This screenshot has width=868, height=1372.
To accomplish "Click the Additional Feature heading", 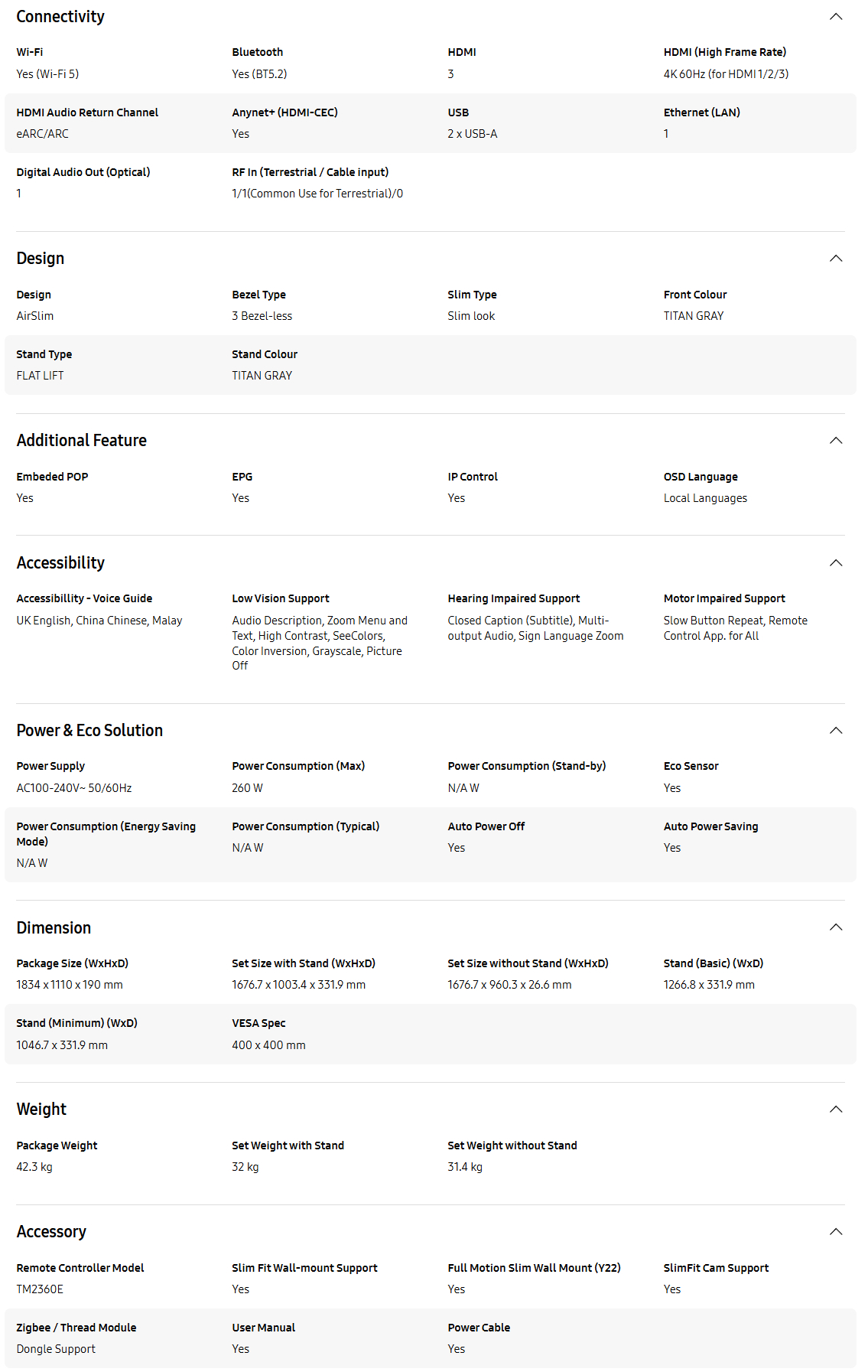I will pos(82,441).
